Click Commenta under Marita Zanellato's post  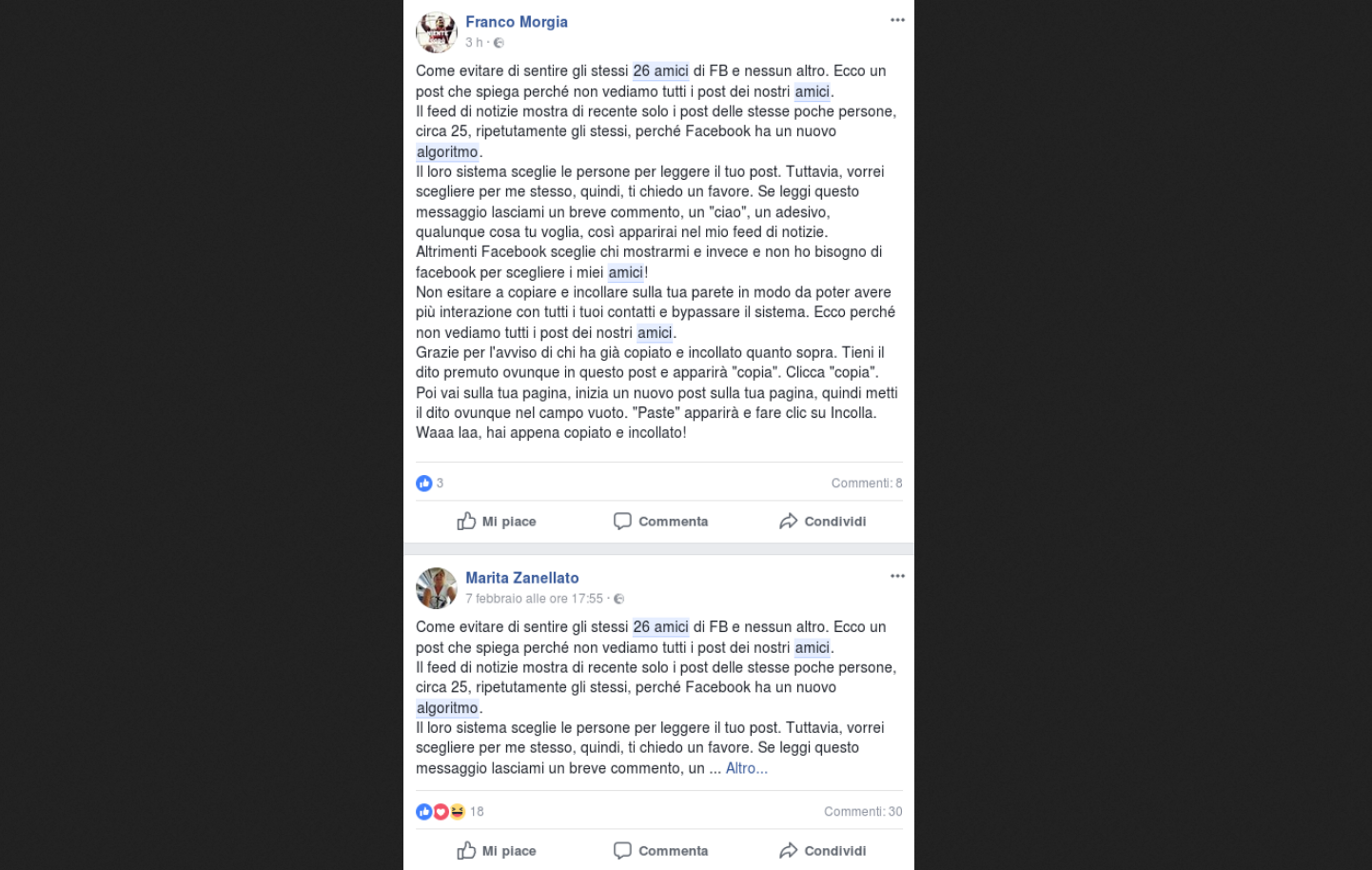click(660, 851)
